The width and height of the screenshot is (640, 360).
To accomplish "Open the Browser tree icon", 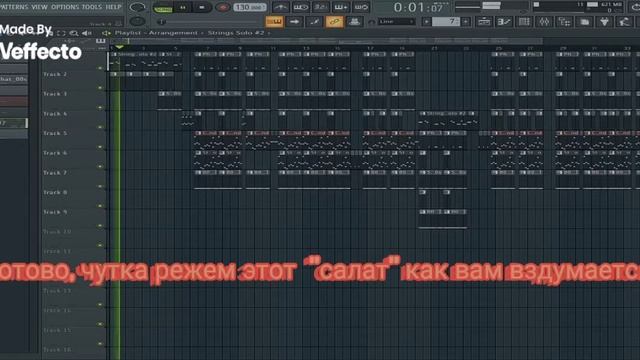I will coord(564,22).
